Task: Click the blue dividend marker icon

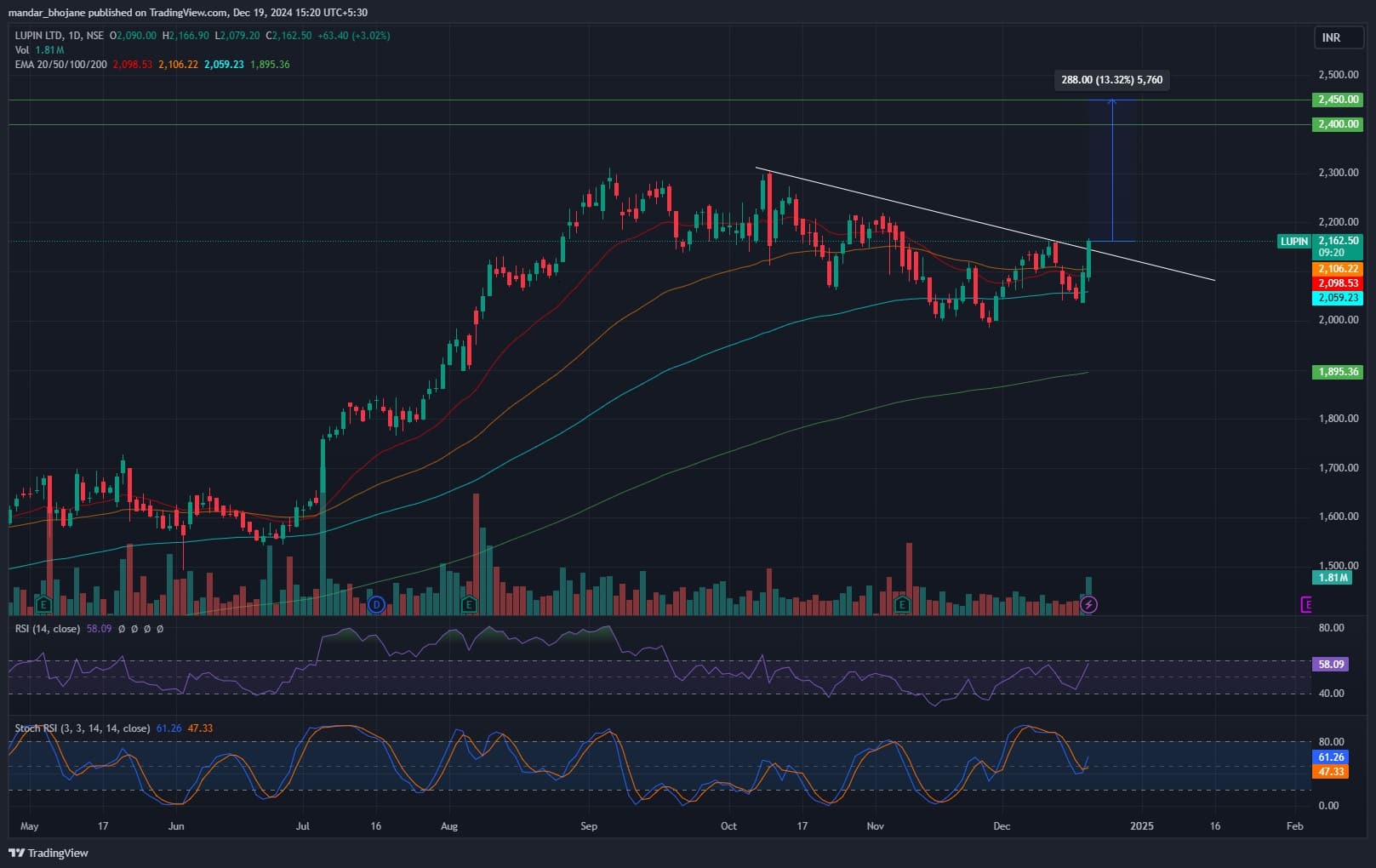Action: (x=376, y=605)
